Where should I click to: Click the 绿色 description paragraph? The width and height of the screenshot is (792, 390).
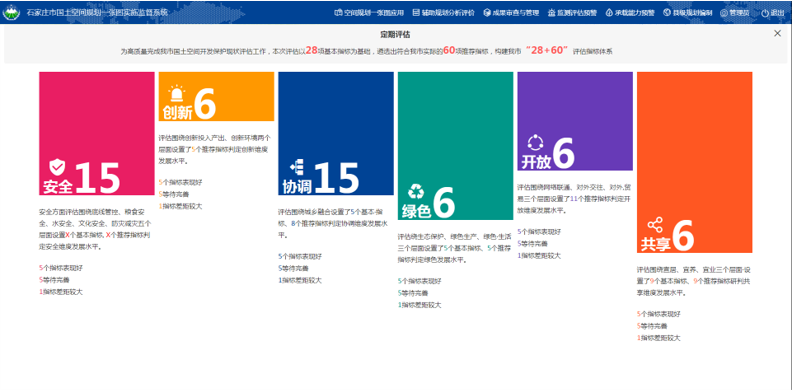click(x=454, y=248)
